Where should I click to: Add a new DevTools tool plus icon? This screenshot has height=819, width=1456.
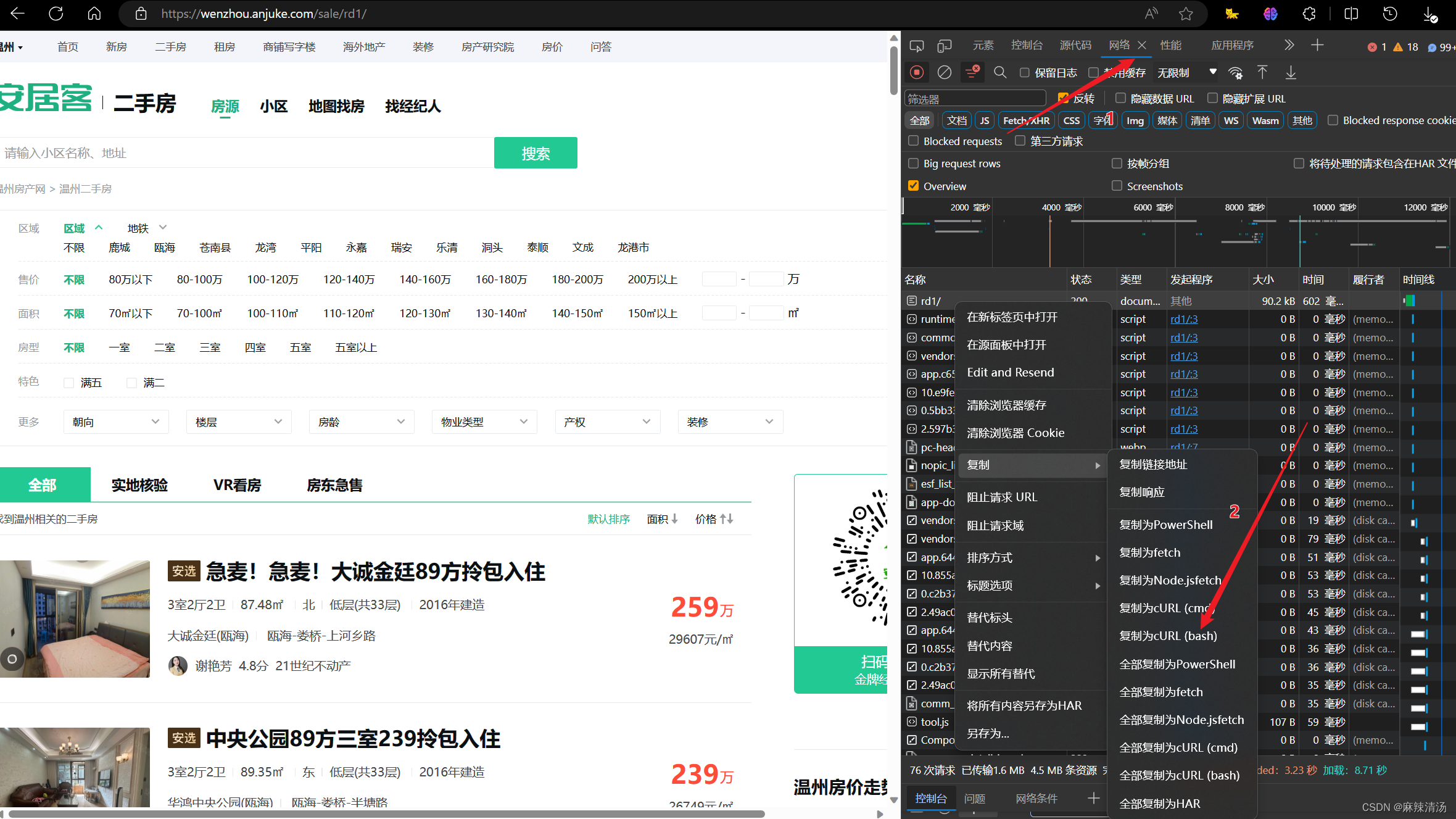coord(1317,45)
